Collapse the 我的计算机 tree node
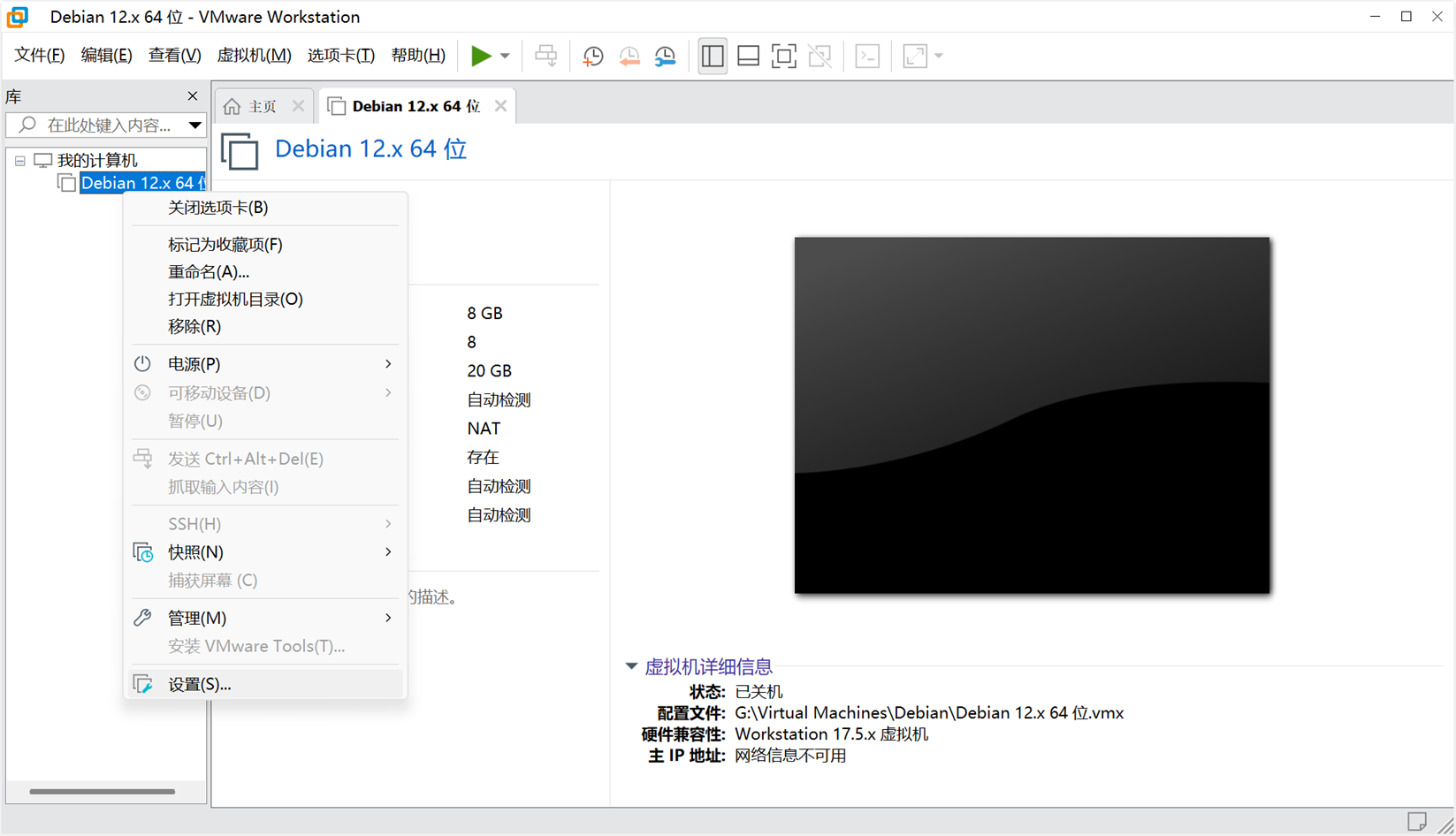1456x836 pixels. [19, 160]
